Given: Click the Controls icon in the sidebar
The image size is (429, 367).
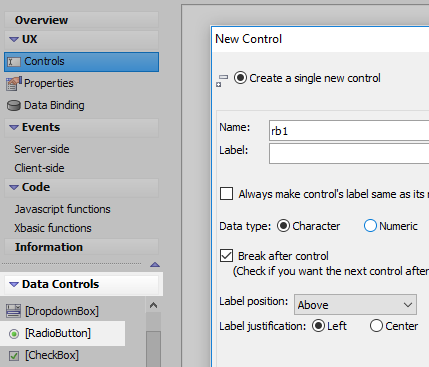Looking at the screenshot, I should pos(14,62).
